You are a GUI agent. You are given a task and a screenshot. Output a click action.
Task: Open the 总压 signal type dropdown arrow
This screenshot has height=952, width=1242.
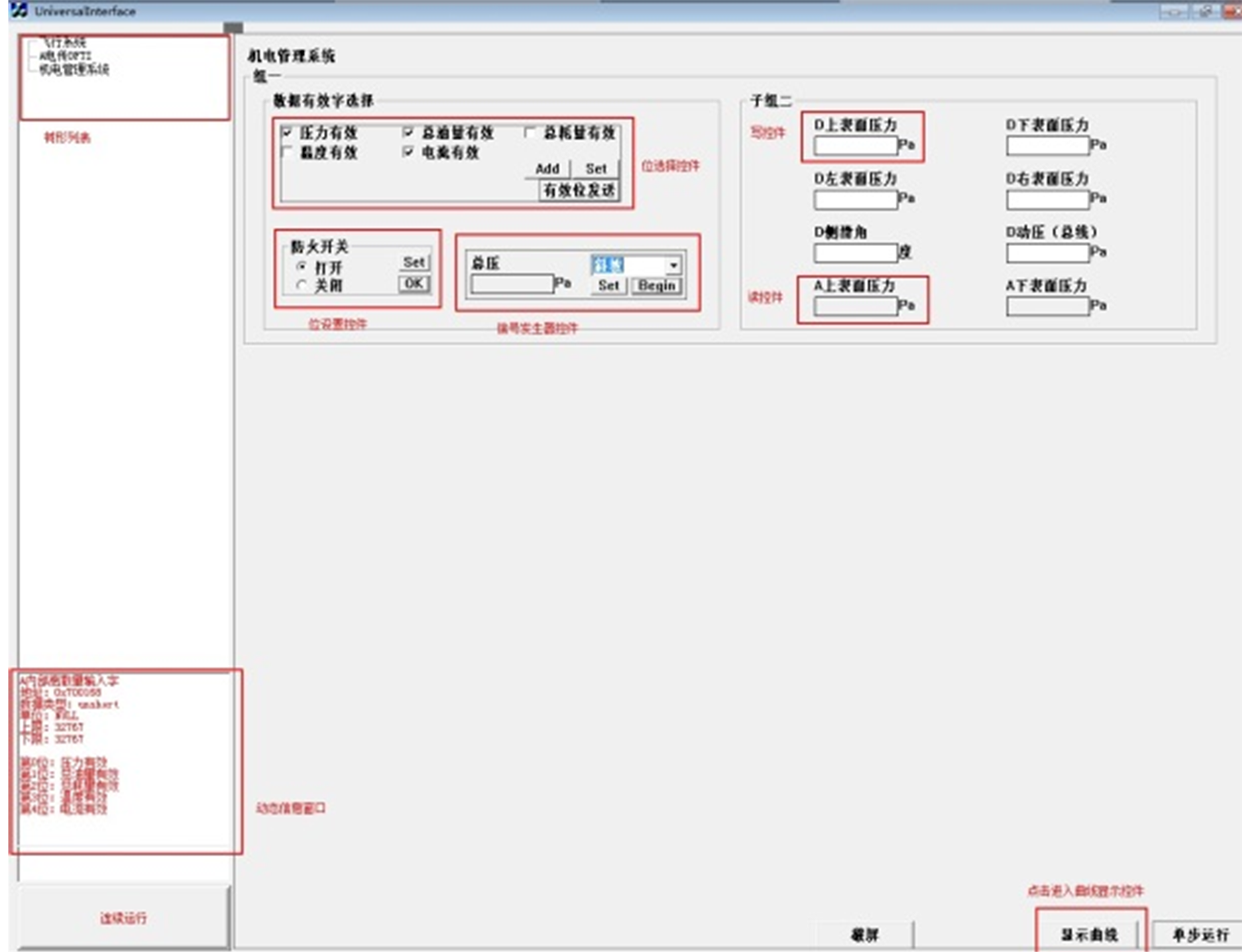(x=674, y=266)
